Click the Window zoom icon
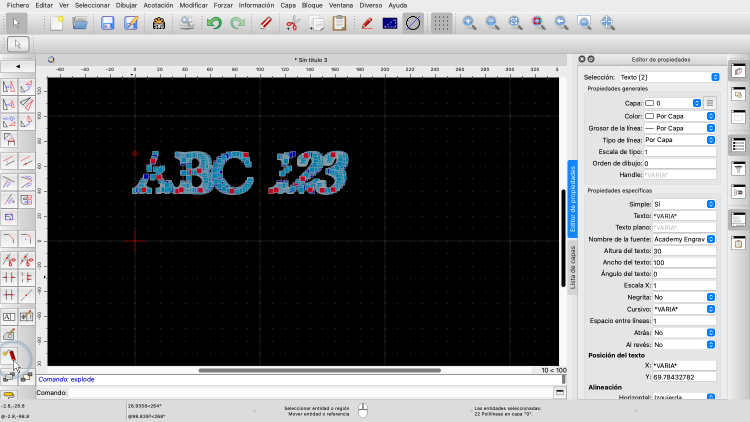This screenshot has width=750, height=422. [x=585, y=23]
